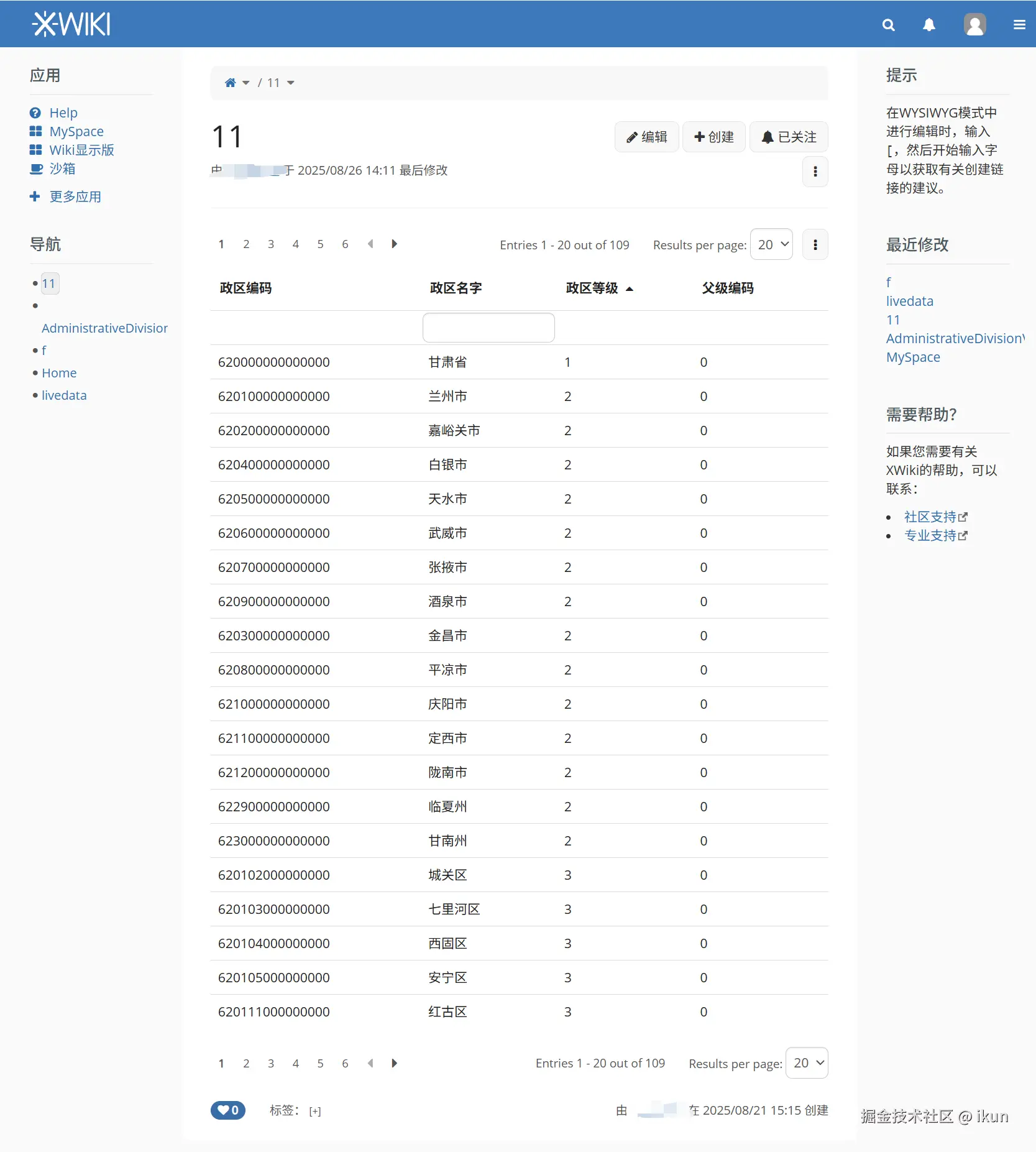Open the hamburger menu at top right
The height and width of the screenshot is (1152, 1036).
[x=1019, y=24]
